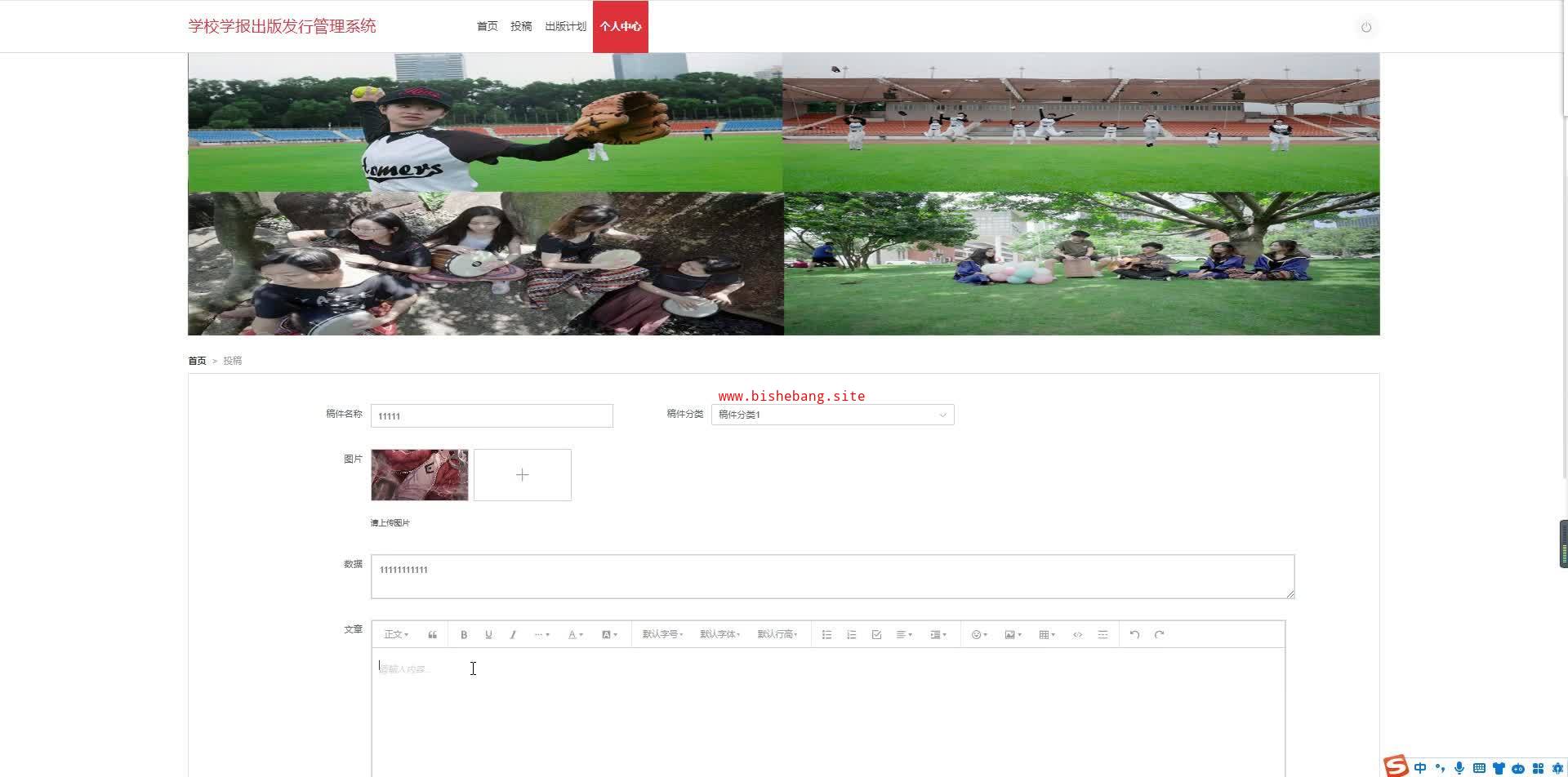This screenshot has width=1568, height=777.
Task: Open the text alignment dropdown
Action: [904, 635]
